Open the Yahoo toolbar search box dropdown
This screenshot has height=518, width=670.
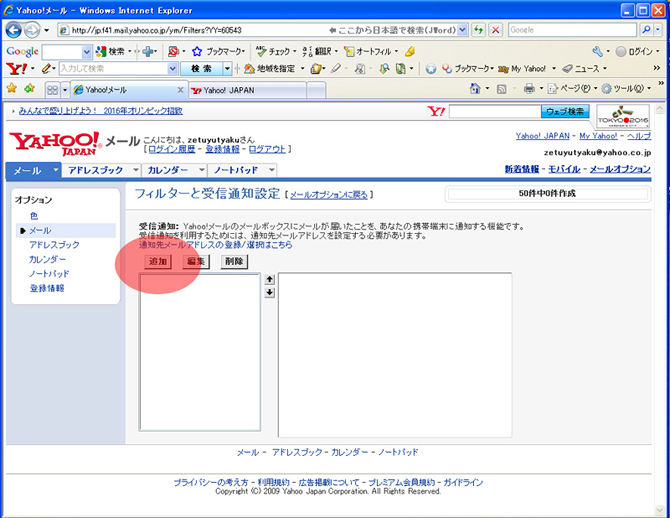pyautogui.click(x=173, y=68)
